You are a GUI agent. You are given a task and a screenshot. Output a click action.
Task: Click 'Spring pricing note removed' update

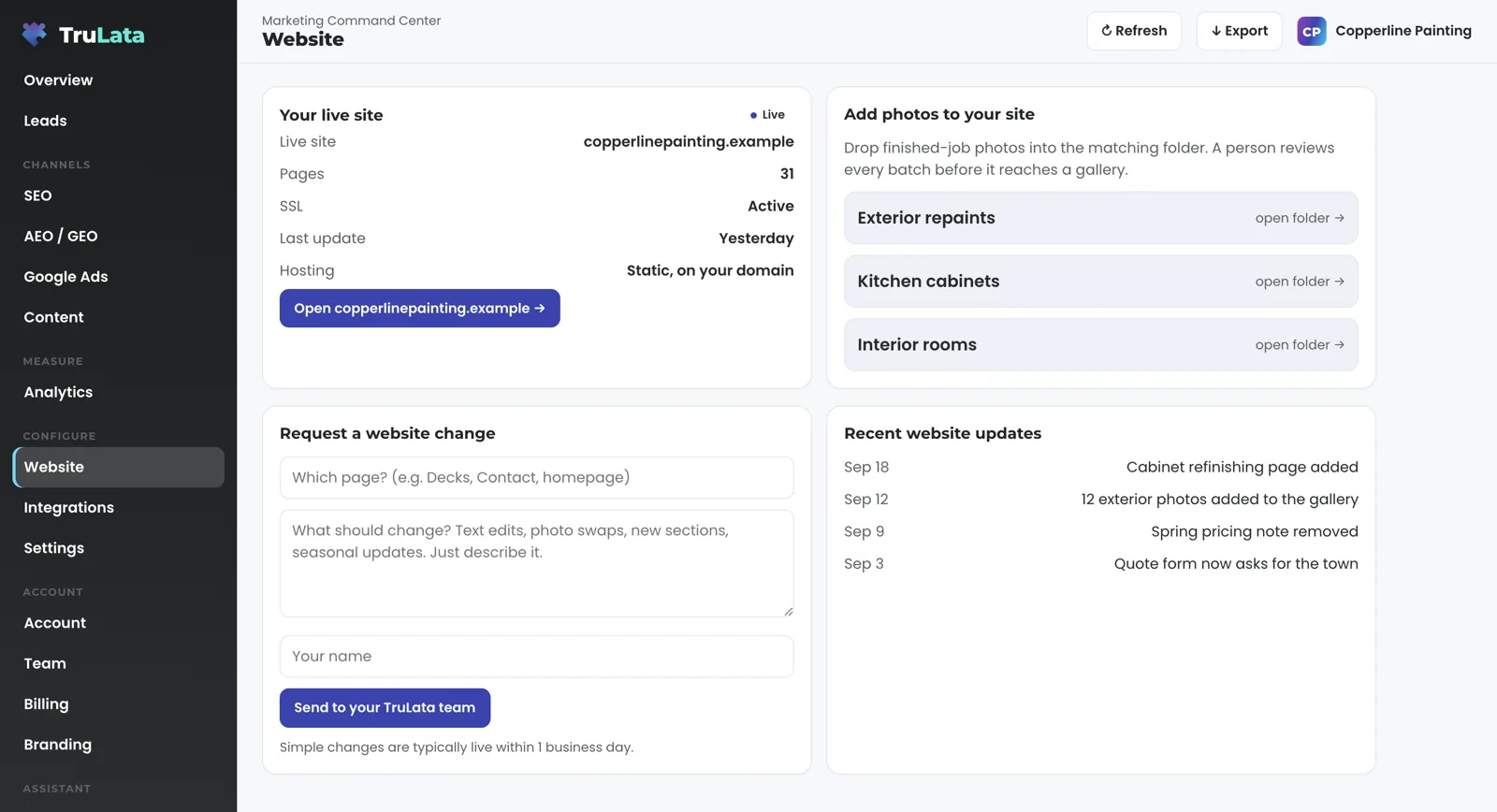(1254, 531)
